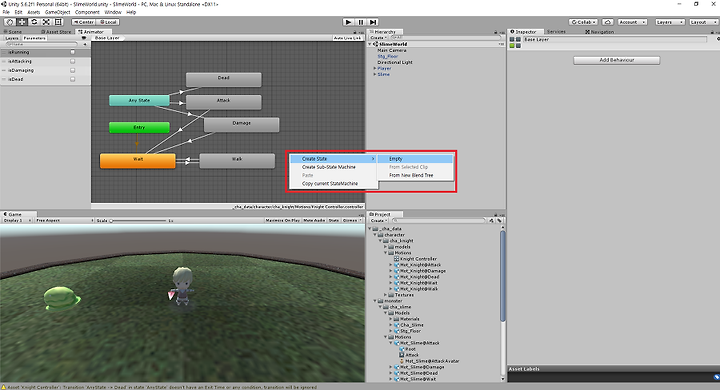Toggle Local rotation mode button

(x=108, y=22)
